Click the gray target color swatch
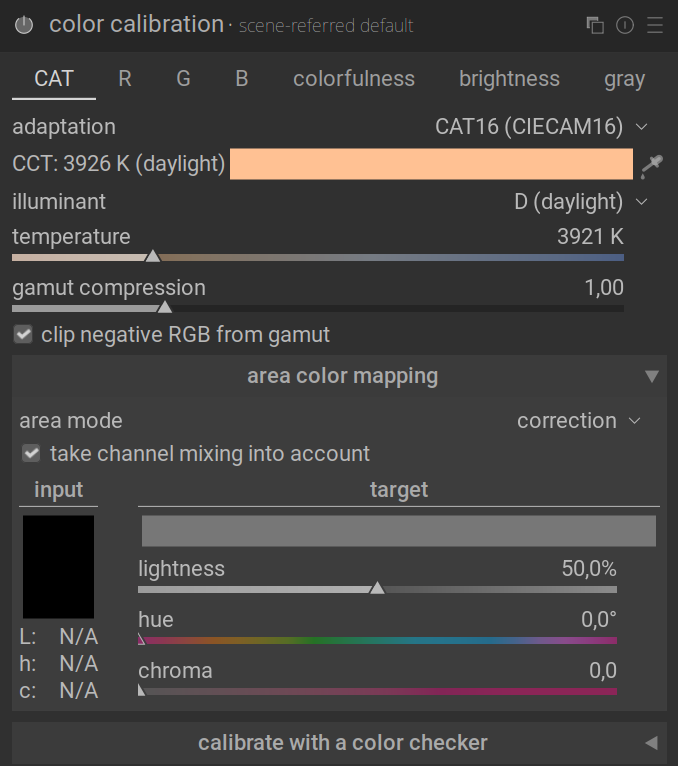Screen dimensions: 678x766 399,531
